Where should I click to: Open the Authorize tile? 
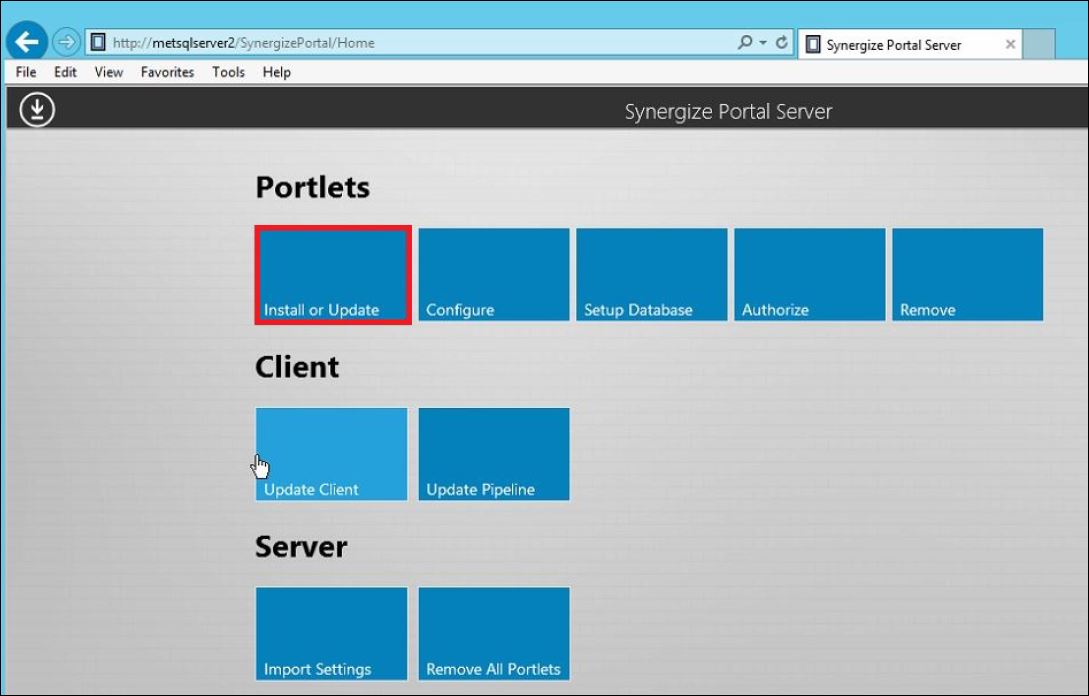coord(810,275)
